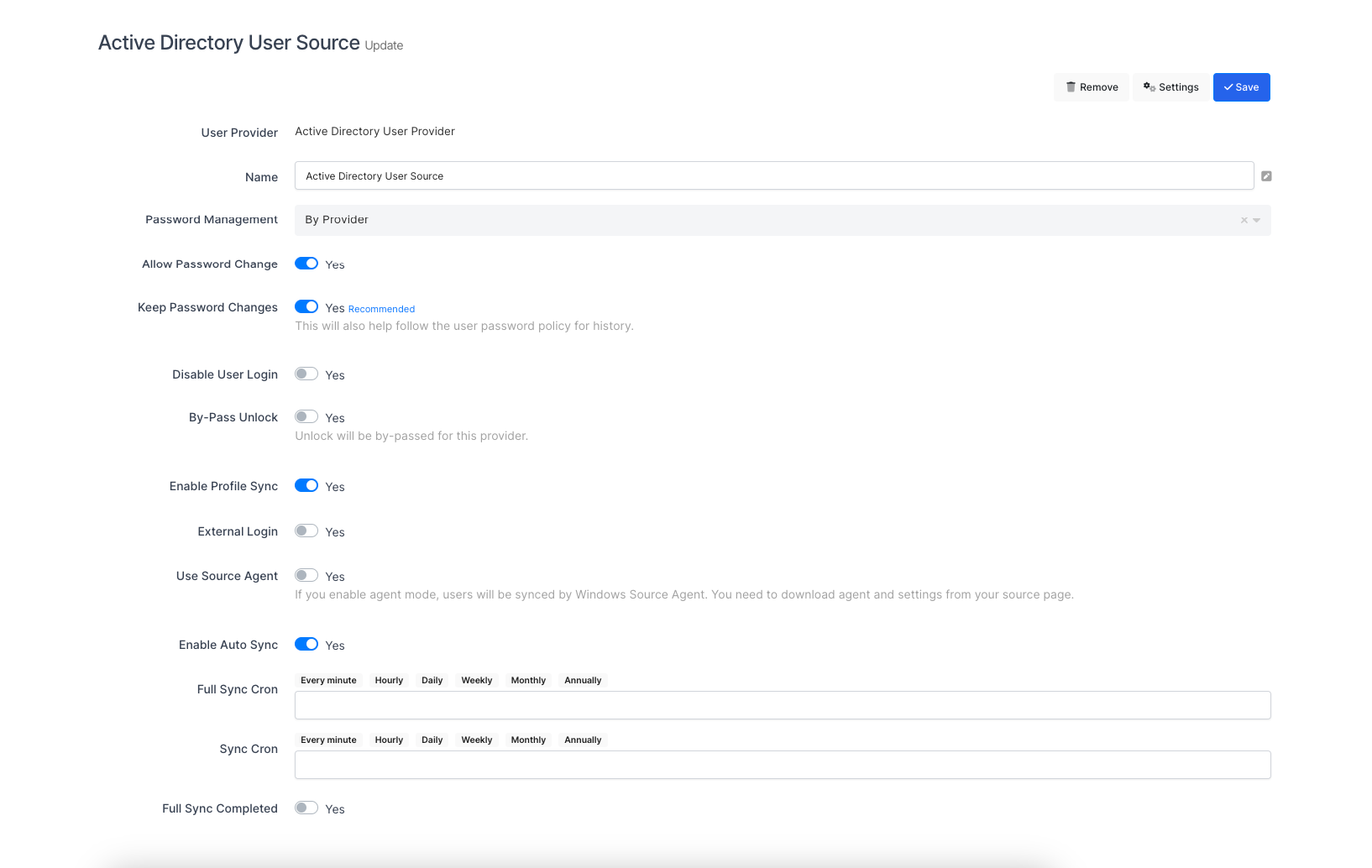1372x868 pixels.
Task: Clear Password Management selection with the x icon
Action: [1244, 220]
